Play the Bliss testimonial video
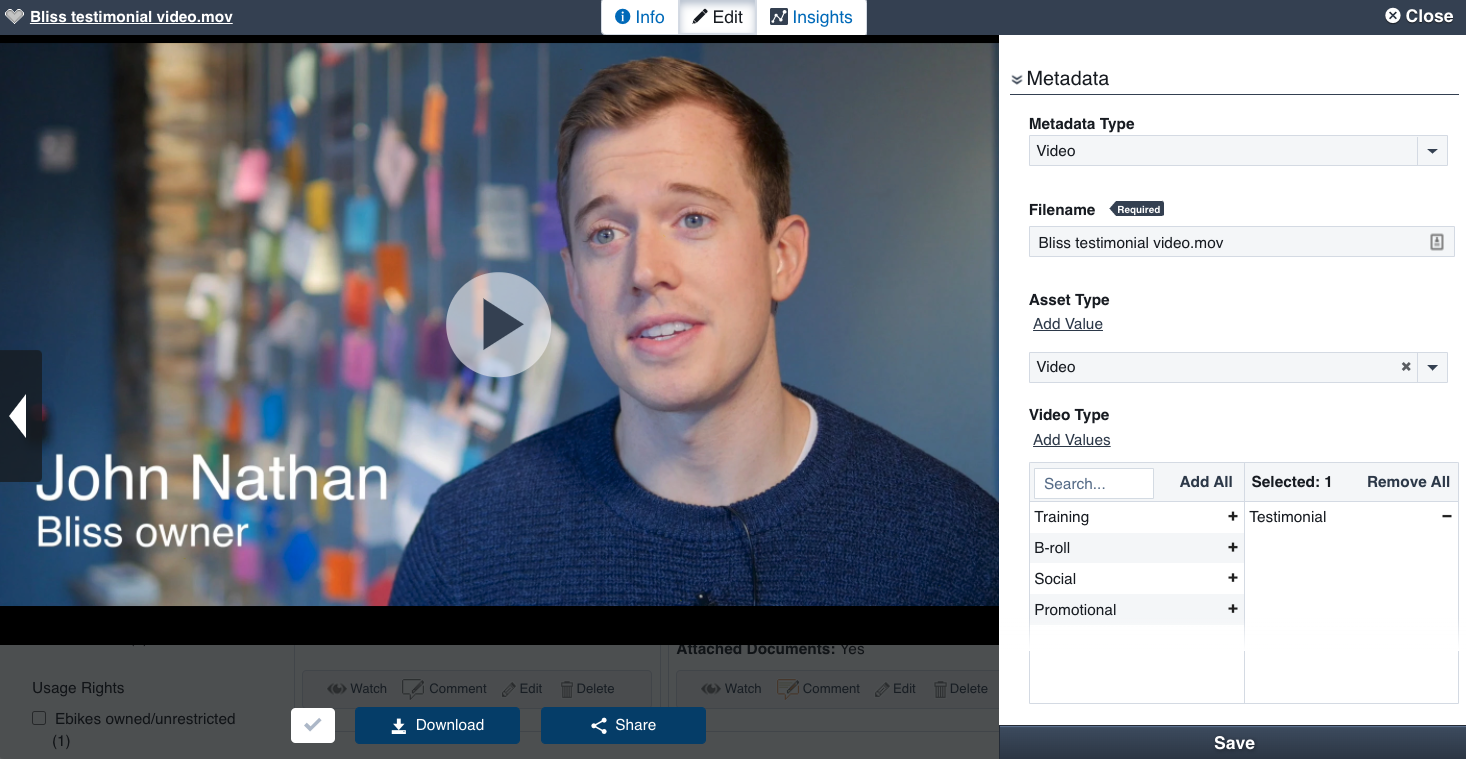 (498, 325)
